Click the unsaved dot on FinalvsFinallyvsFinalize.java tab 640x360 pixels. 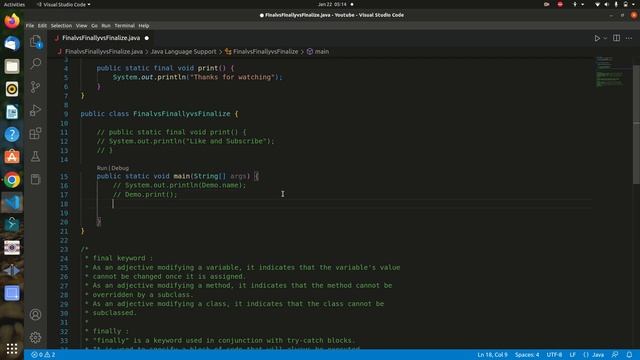tap(147, 38)
